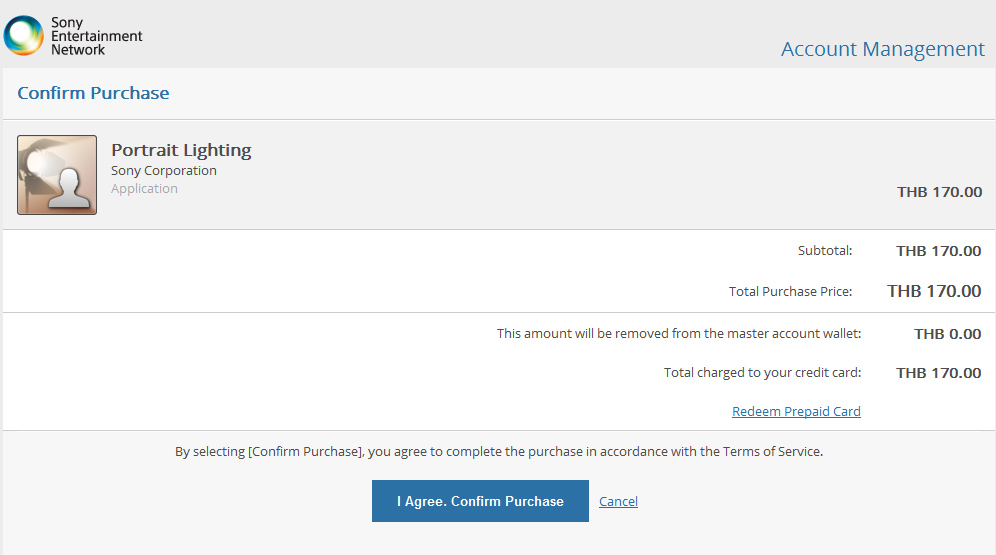
Task: Select the Portrait Lighting title text
Action: (181, 150)
